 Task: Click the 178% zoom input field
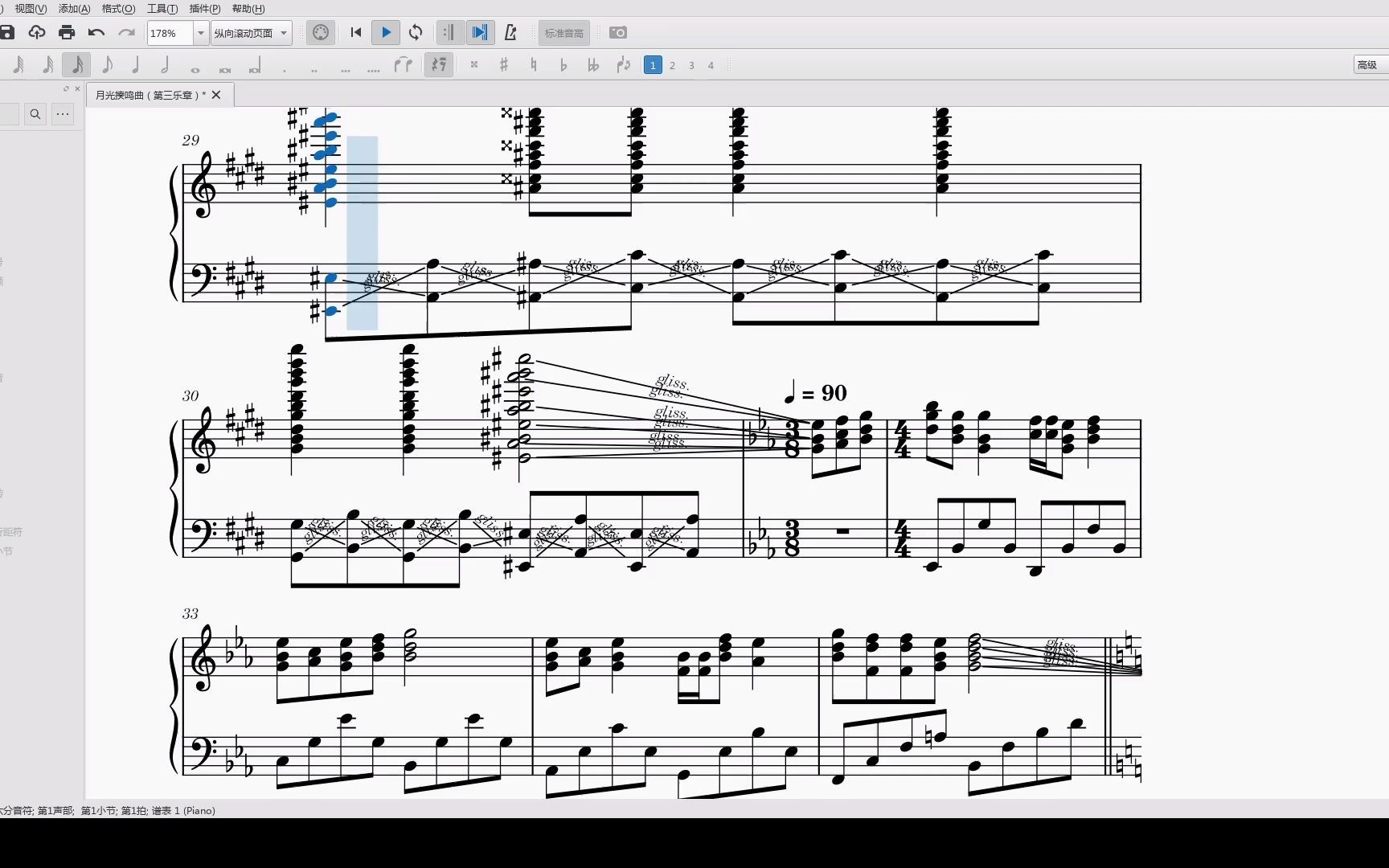(x=170, y=33)
